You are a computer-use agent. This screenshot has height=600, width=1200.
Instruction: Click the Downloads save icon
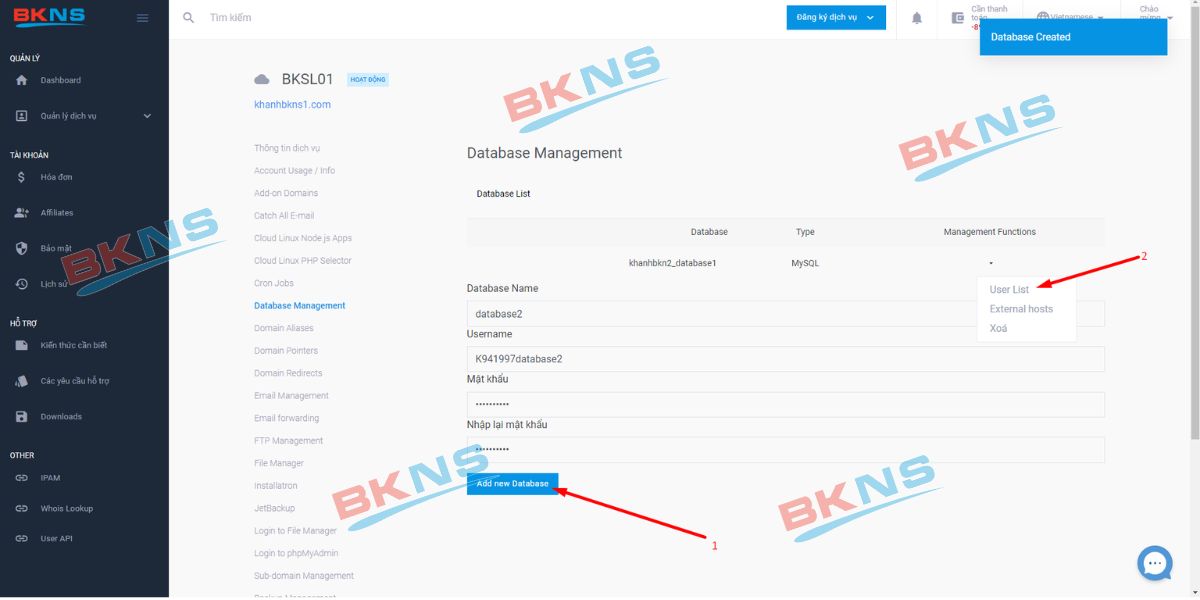pos(22,417)
